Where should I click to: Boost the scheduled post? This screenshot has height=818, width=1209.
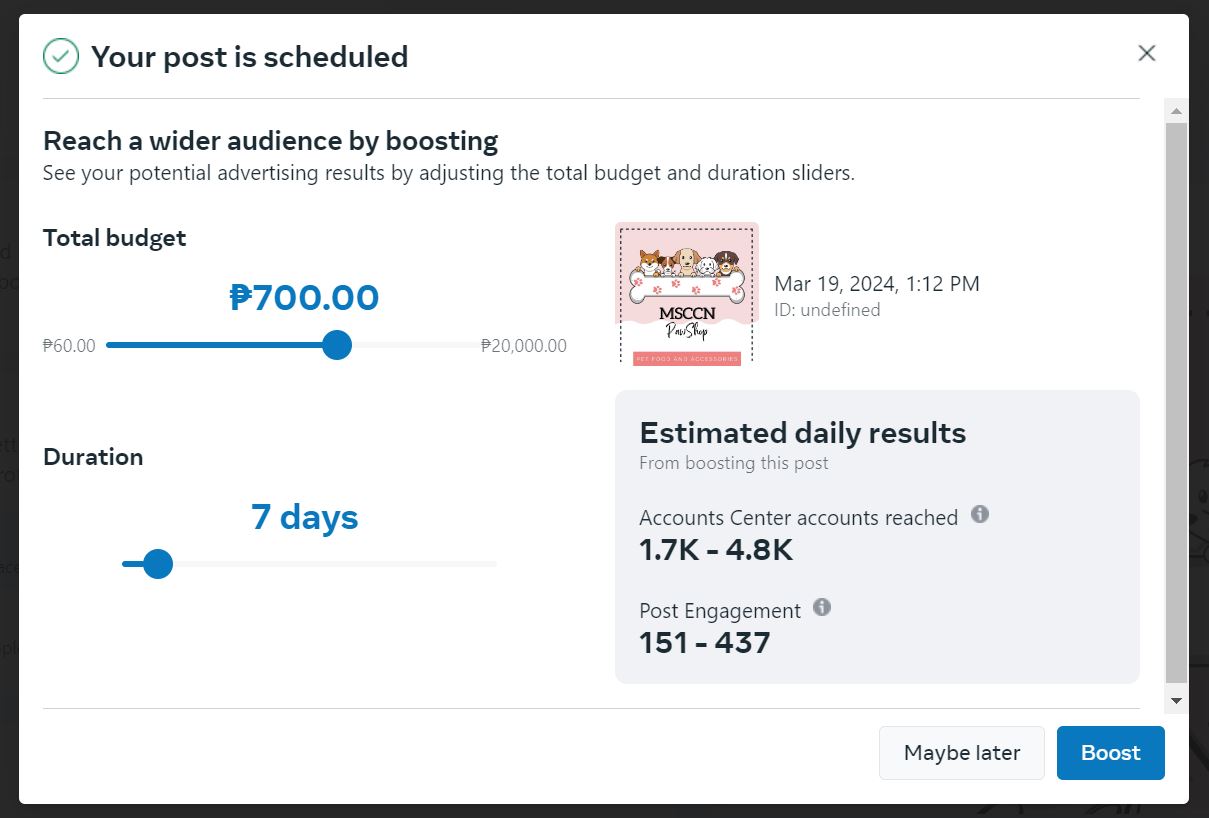point(1111,753)
